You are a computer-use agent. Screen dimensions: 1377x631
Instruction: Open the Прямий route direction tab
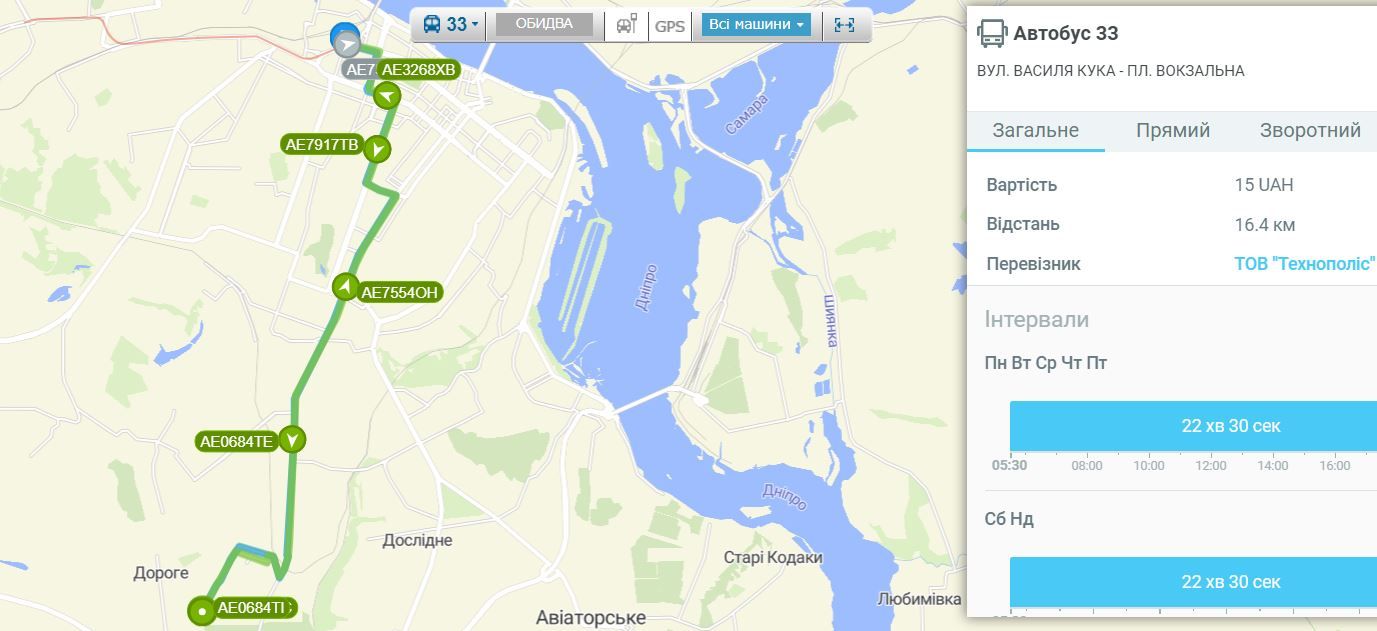click(1173, 131)
